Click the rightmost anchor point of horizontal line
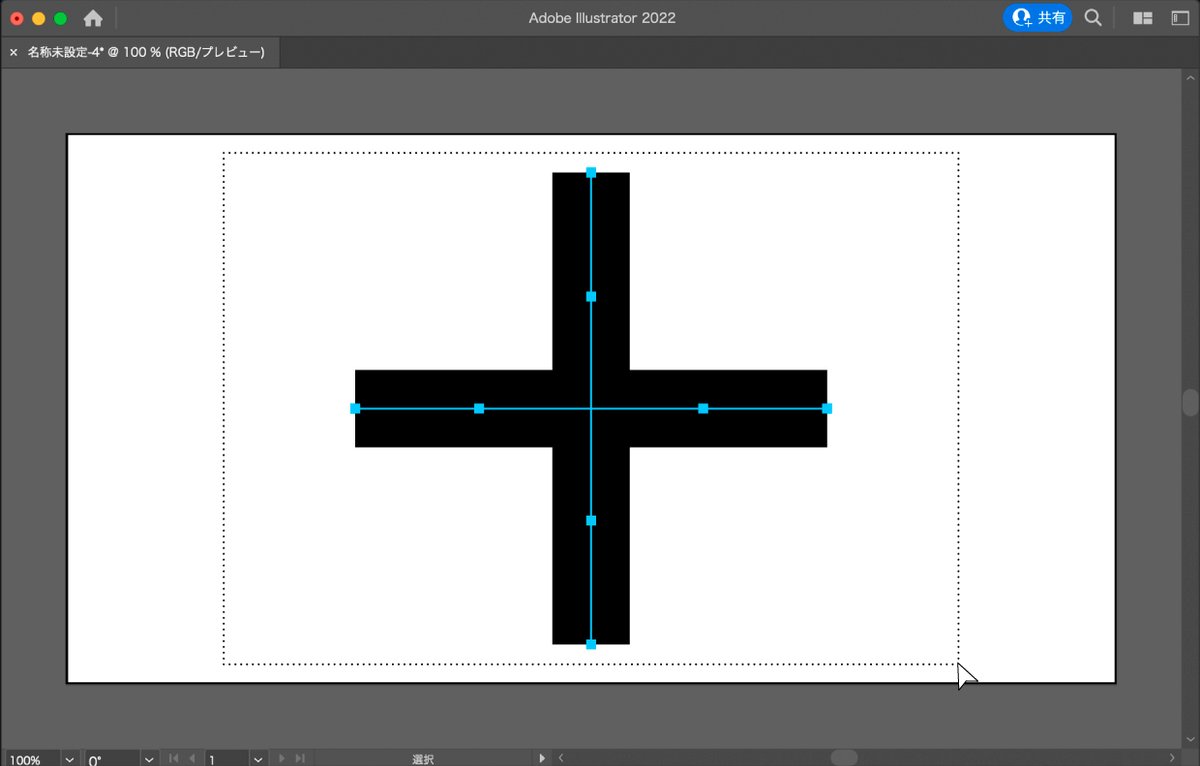The height and width of the screenshot is (766, 1200). click(827, 408)
